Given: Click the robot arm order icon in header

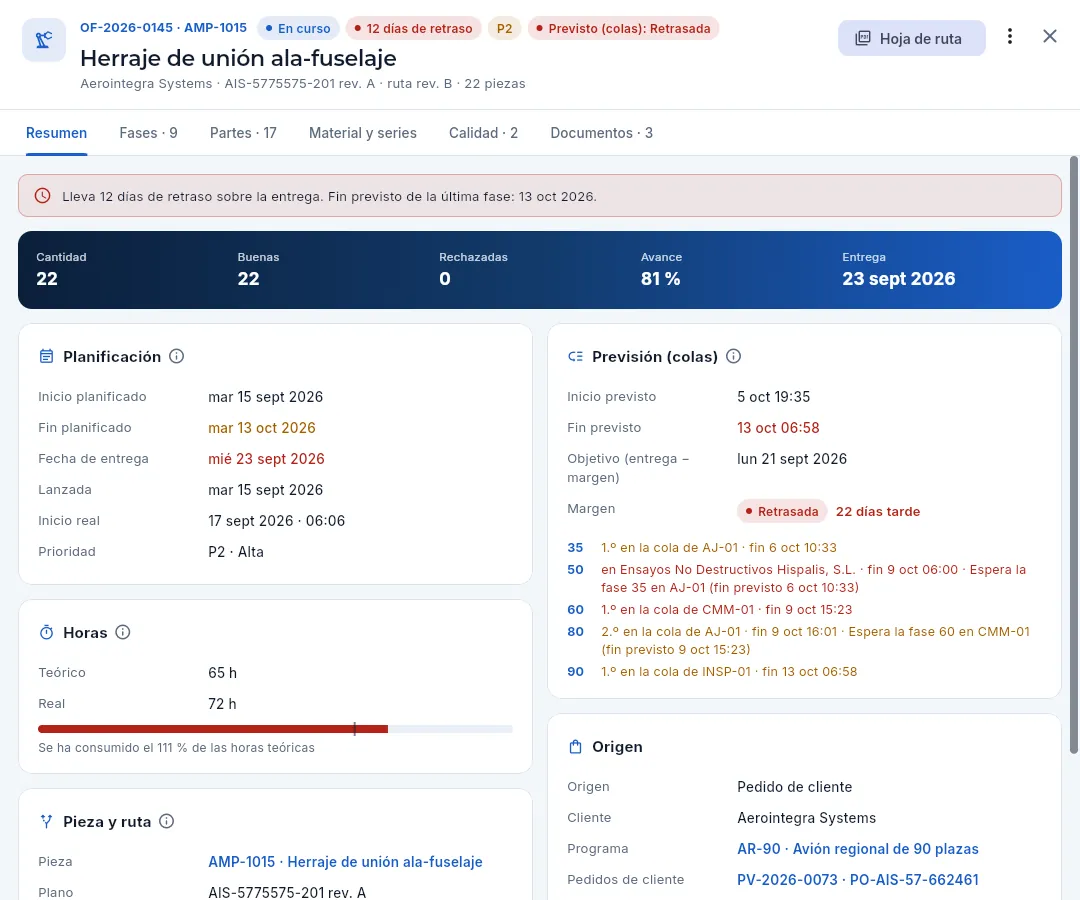Looking at the screenshot, I should pos(44,40).
